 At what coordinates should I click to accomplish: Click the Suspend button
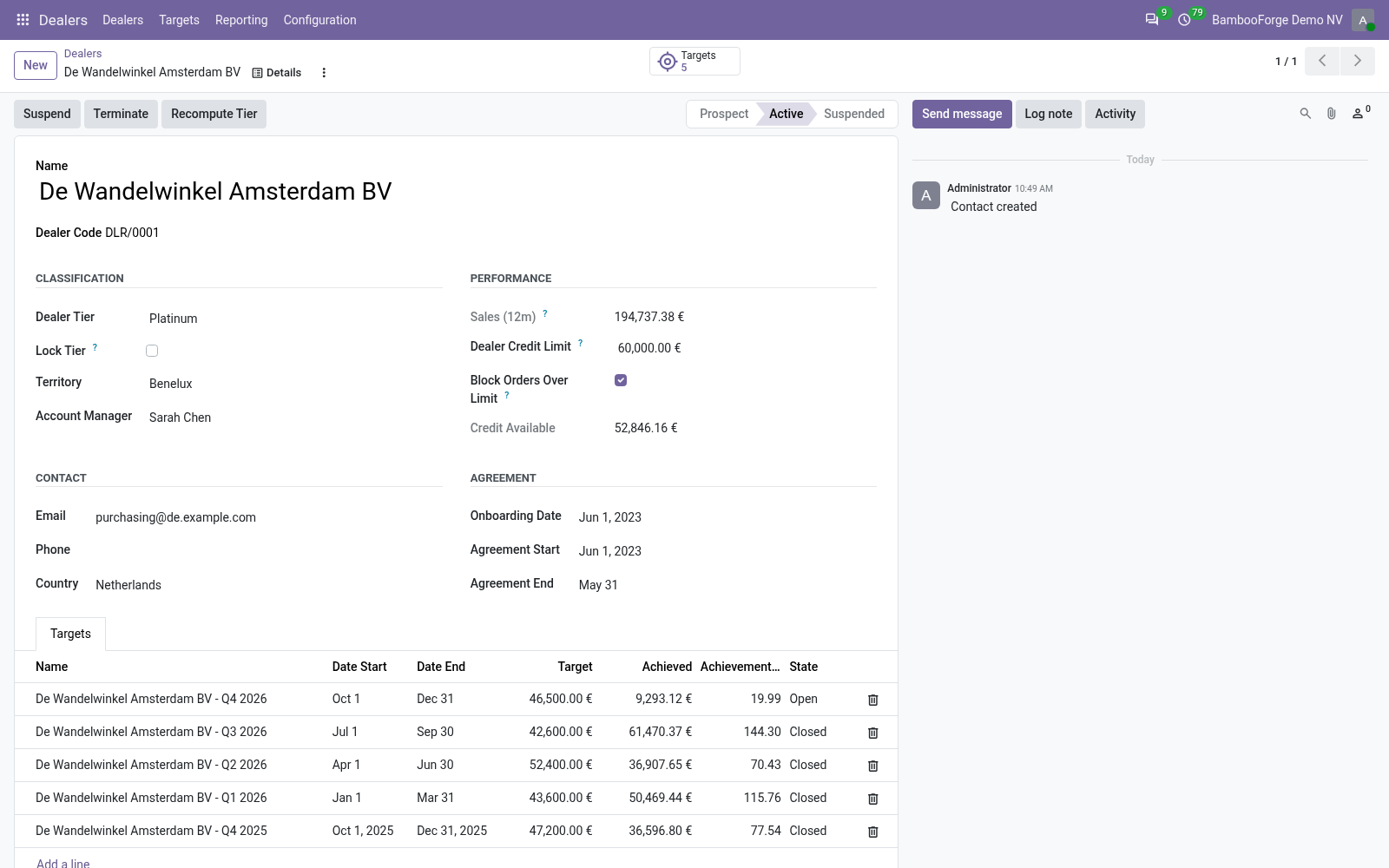pos(47,114)
